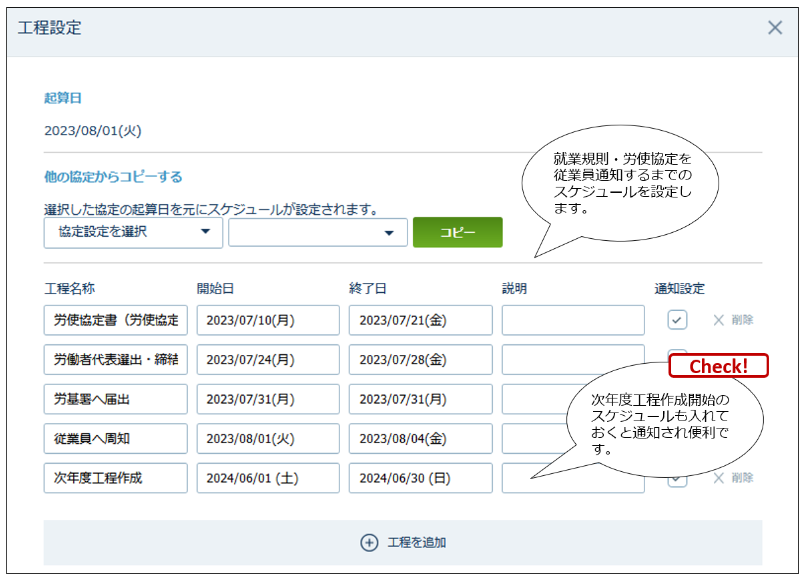This screenshot has width=806, height=579.
Task: Click the 工程を追加 button
Action: click(x=402, y=542)
